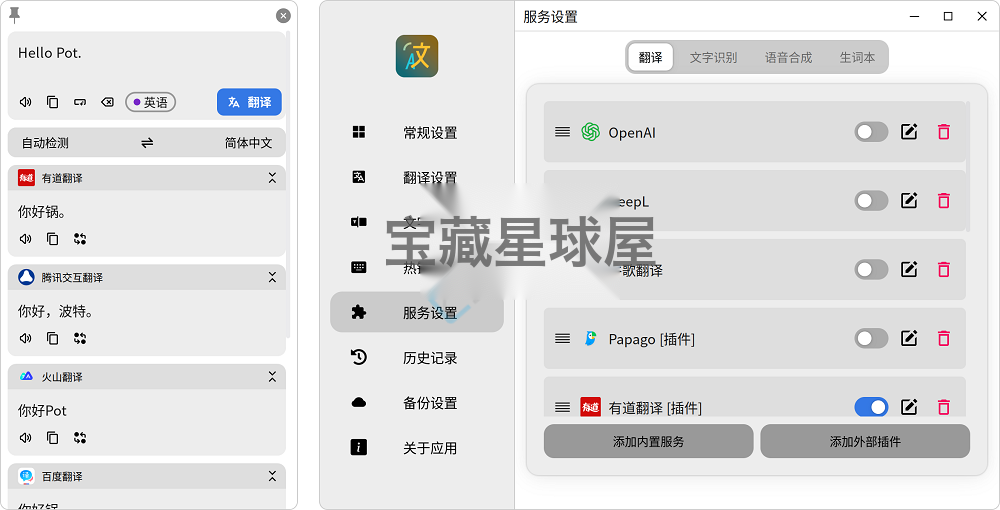Play audio of the 腾讯交互翻译 result
This screenshot has width=1000, height=510.
click(x=26, y=339)
